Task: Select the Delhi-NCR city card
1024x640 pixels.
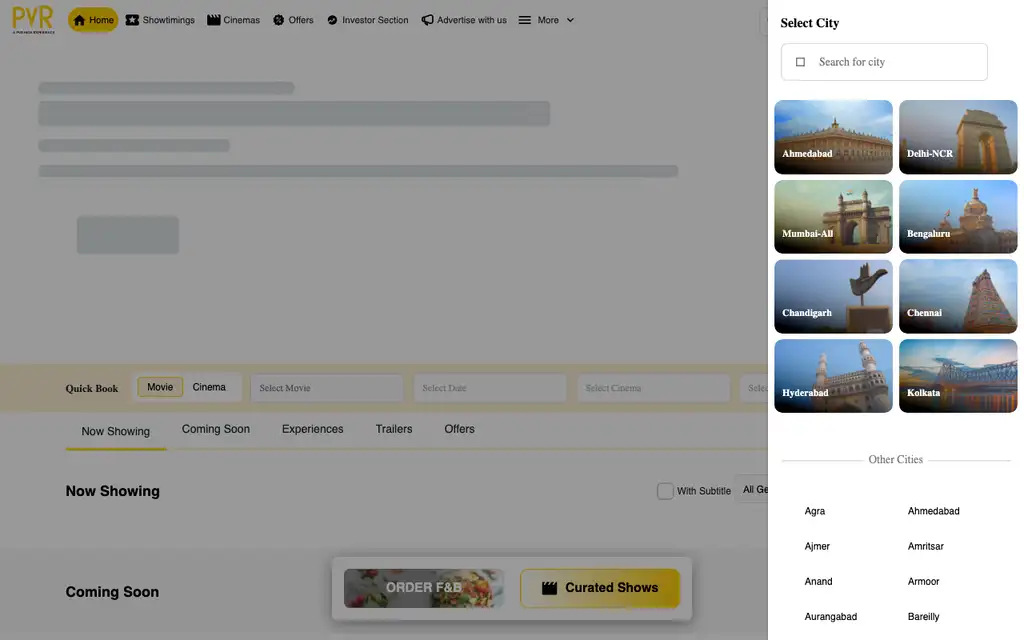Action: click(x=958, y=137)
